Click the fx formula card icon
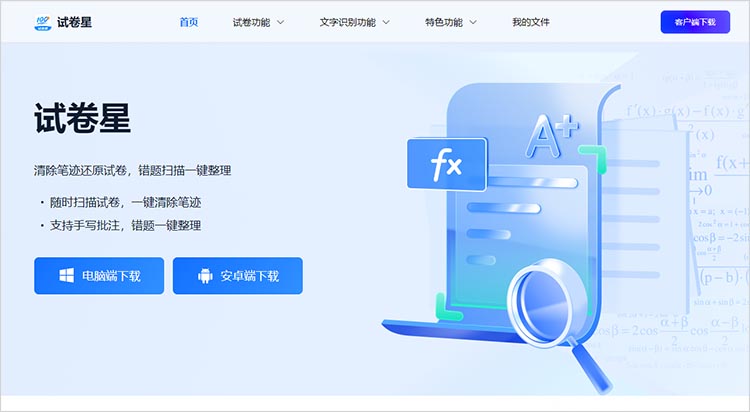 (447, 164)
